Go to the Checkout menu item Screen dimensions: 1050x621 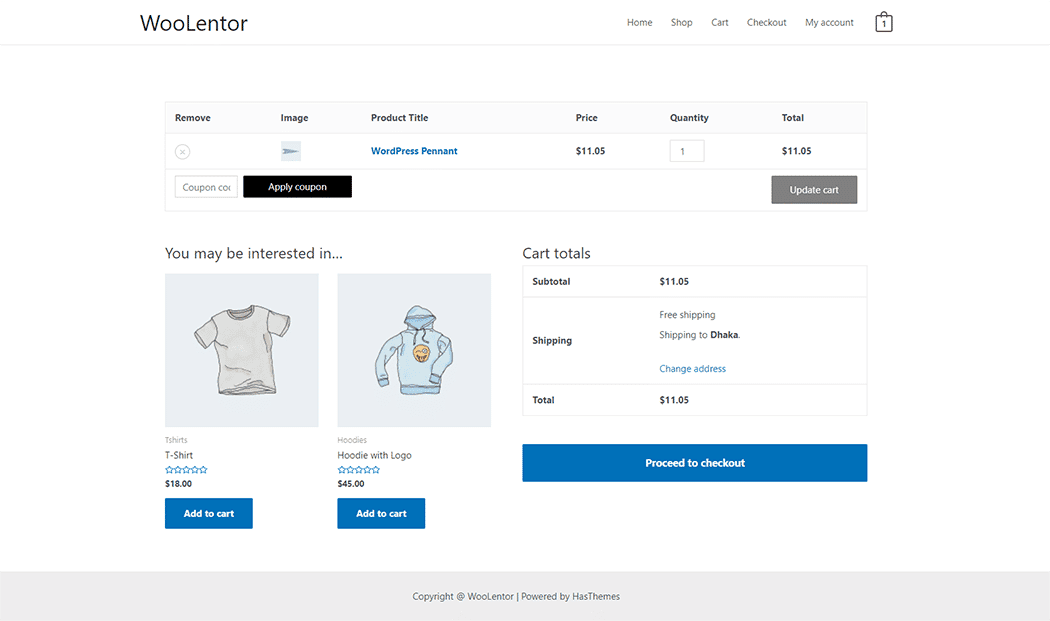pos(766,22)
